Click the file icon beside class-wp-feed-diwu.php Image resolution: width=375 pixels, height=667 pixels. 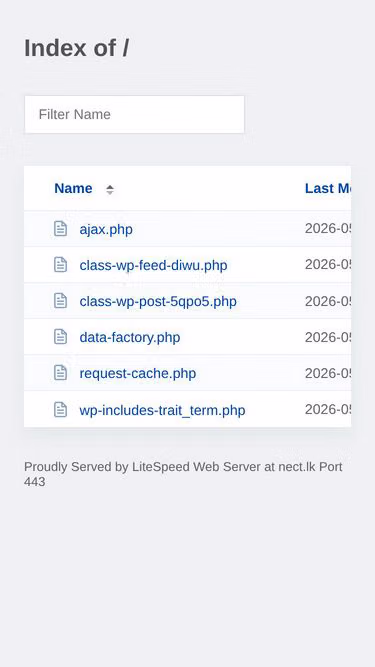click(x=60, y=265)
